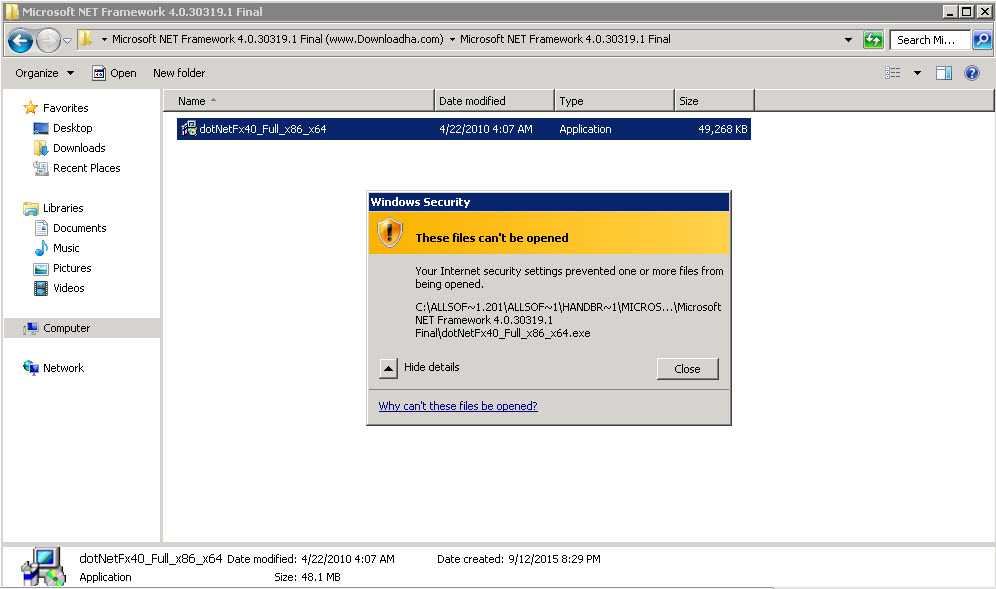Select Libraries in navigation pane

[53, 208]
